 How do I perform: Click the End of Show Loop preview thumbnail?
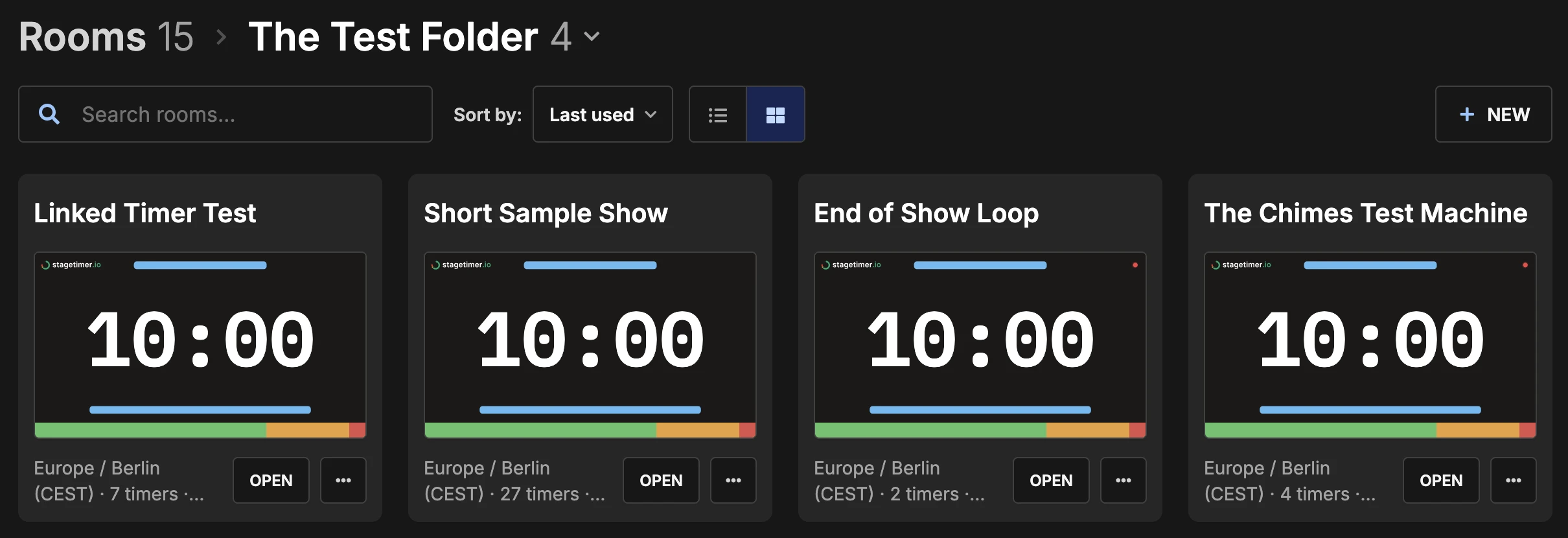click(980, 345)
